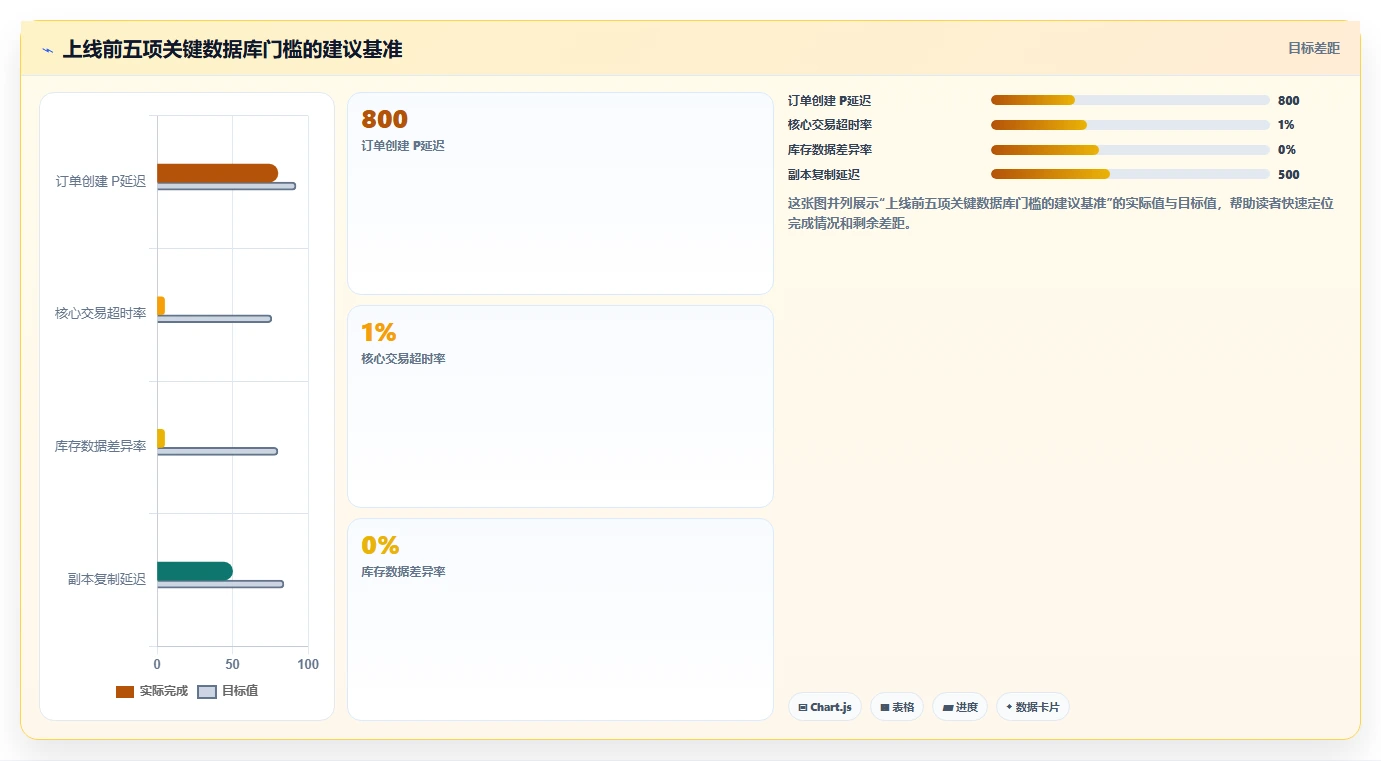Click the large 1% value in the card
This screenshot has height=761, width=1381.
(379, 333)
